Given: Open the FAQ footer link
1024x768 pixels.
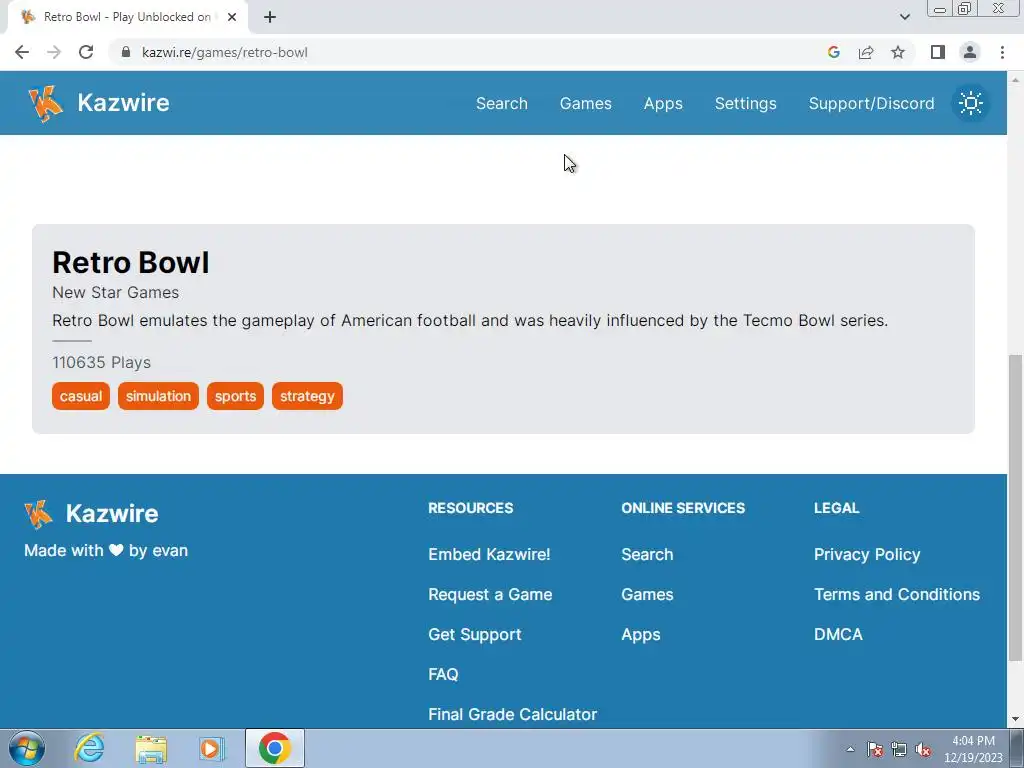Looking at the screenshot, I should click(x=443, y=674).
